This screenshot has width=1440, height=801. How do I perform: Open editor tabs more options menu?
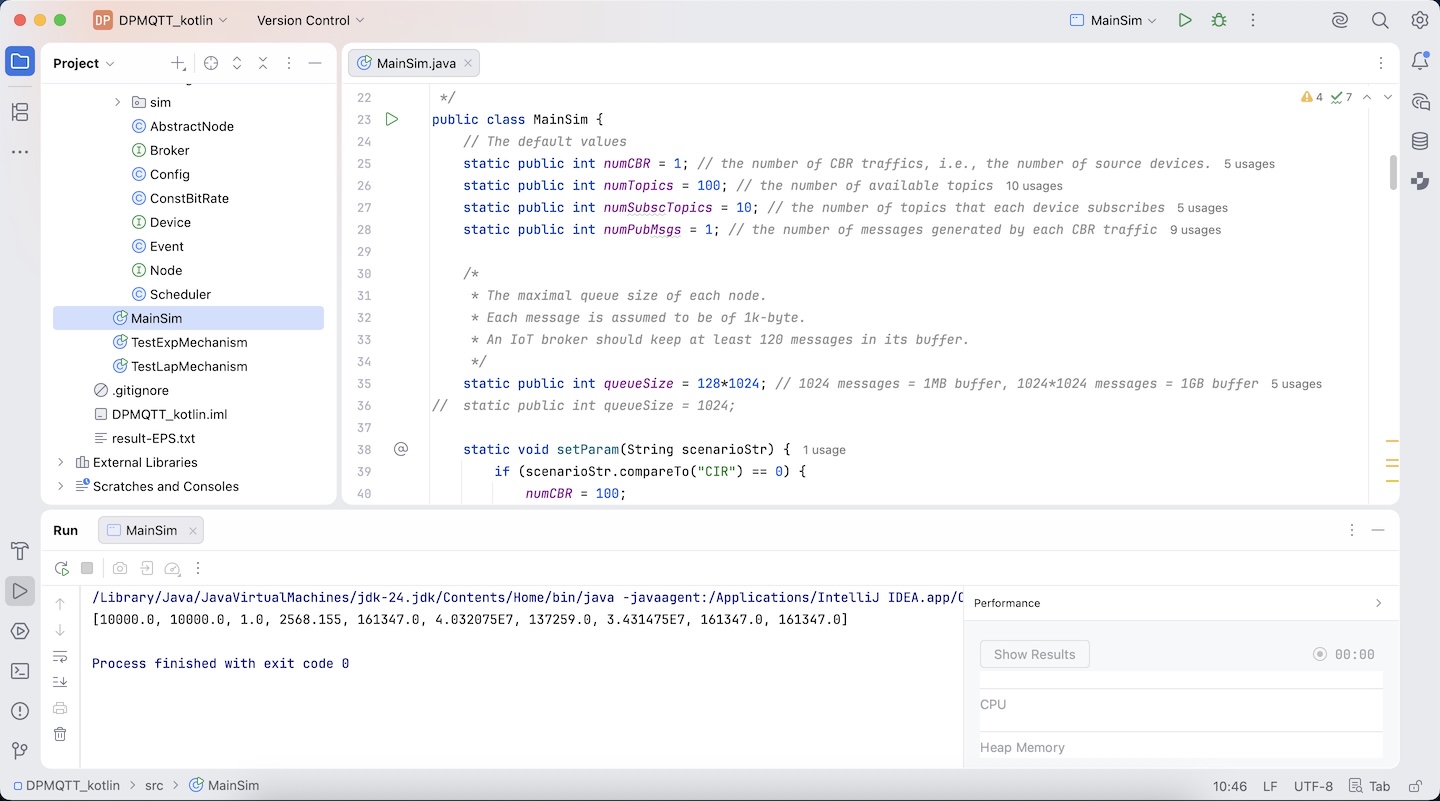pos(1381,63)
